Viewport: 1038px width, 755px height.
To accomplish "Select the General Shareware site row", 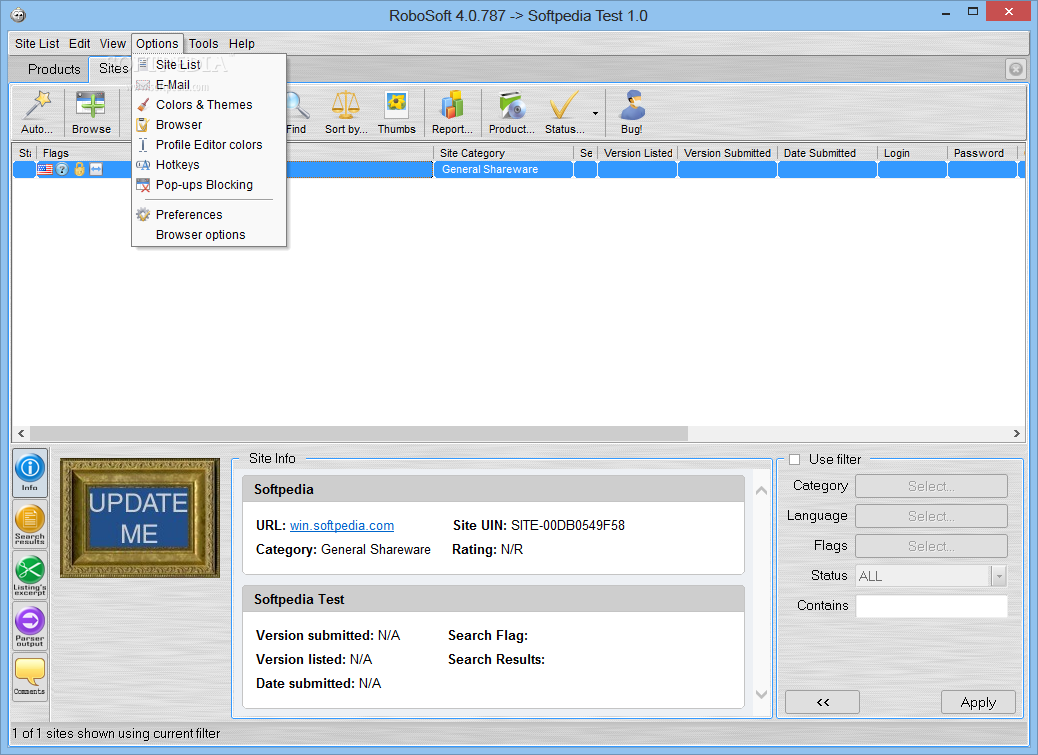I will click(518, 169).
